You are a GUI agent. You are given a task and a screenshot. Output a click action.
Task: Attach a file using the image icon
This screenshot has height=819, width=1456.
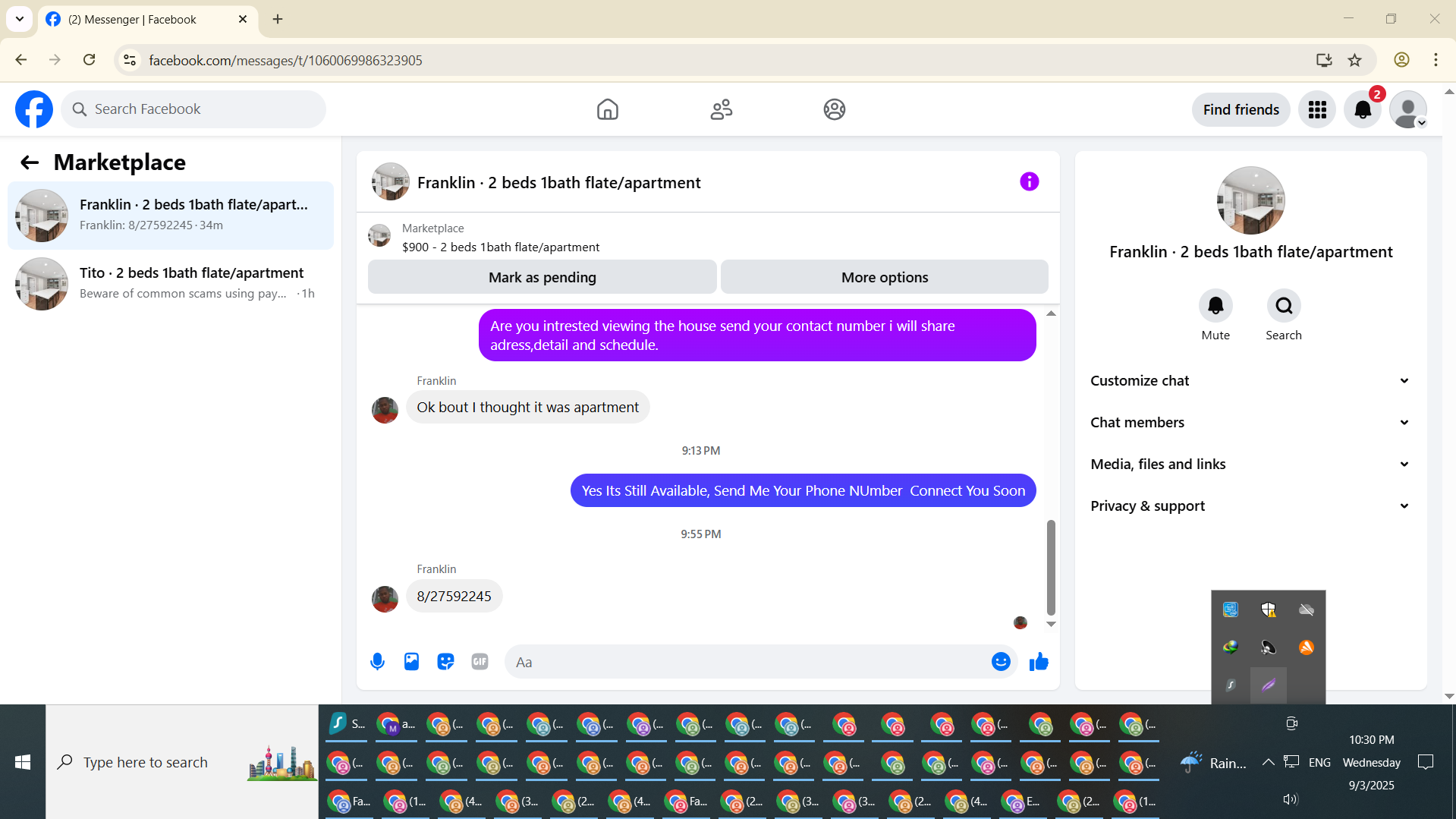411,662
